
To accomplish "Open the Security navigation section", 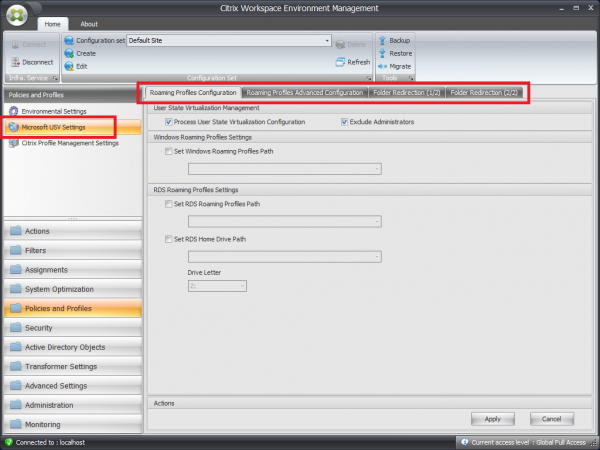I will point(70,327).
